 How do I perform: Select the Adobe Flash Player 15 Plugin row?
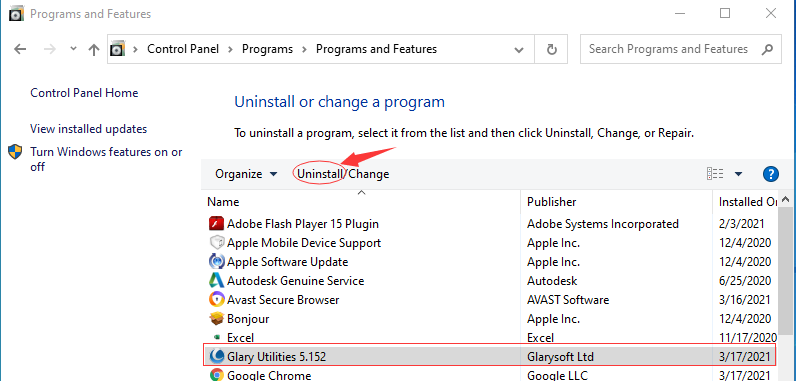[490, 223]
